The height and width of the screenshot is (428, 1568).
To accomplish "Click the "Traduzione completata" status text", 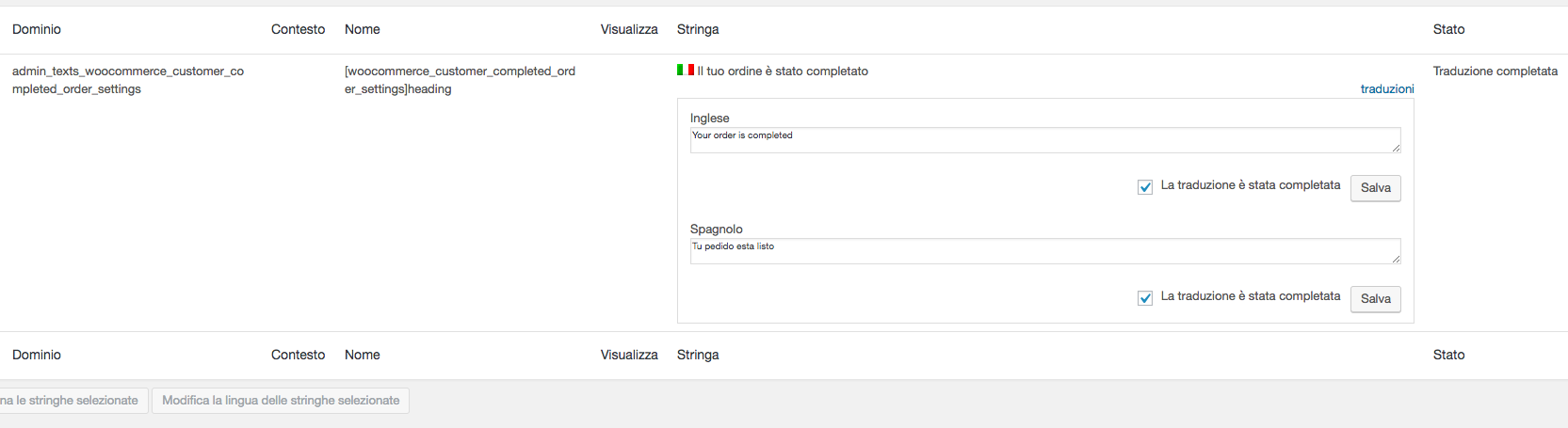I will pos(1495,71).
